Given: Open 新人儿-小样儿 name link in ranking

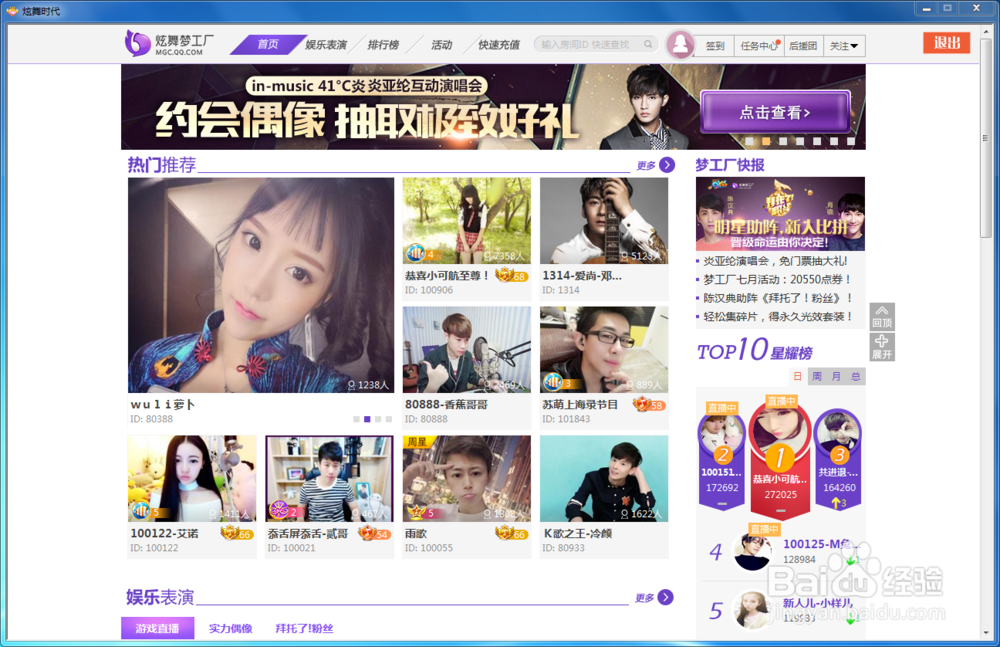Looking at the screenshot, I should point(818,603).
